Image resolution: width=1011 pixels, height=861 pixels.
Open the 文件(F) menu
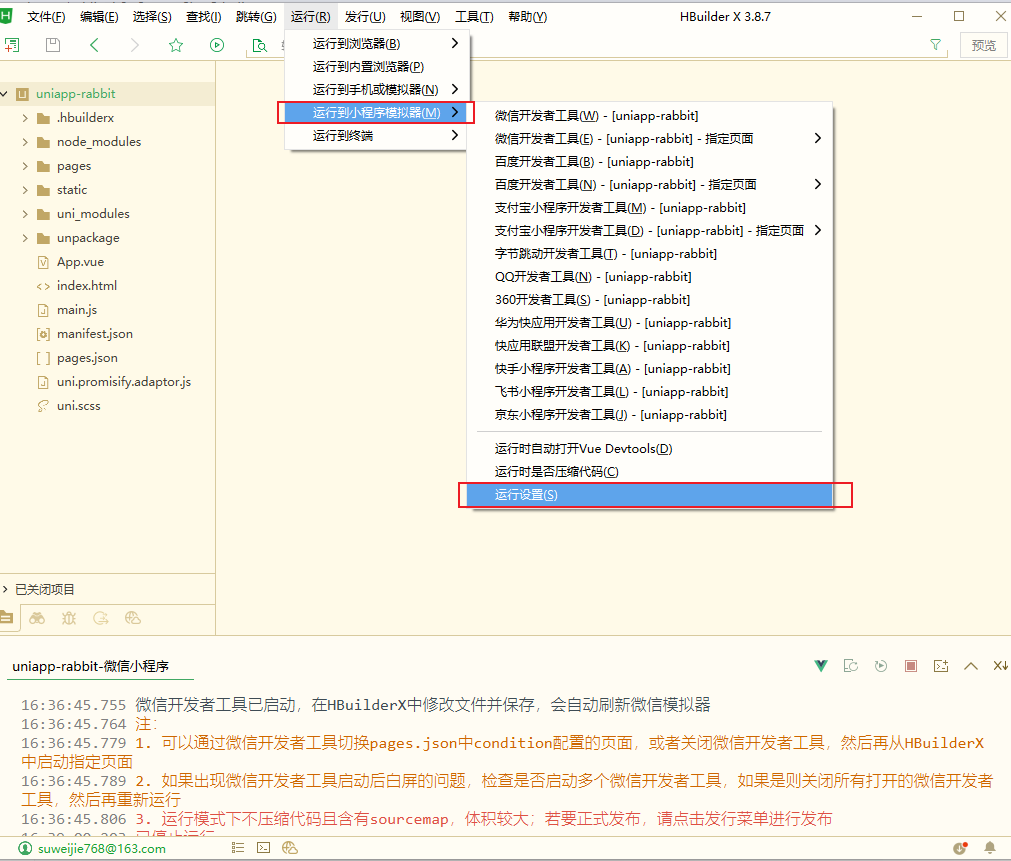(x=46, y=17)
